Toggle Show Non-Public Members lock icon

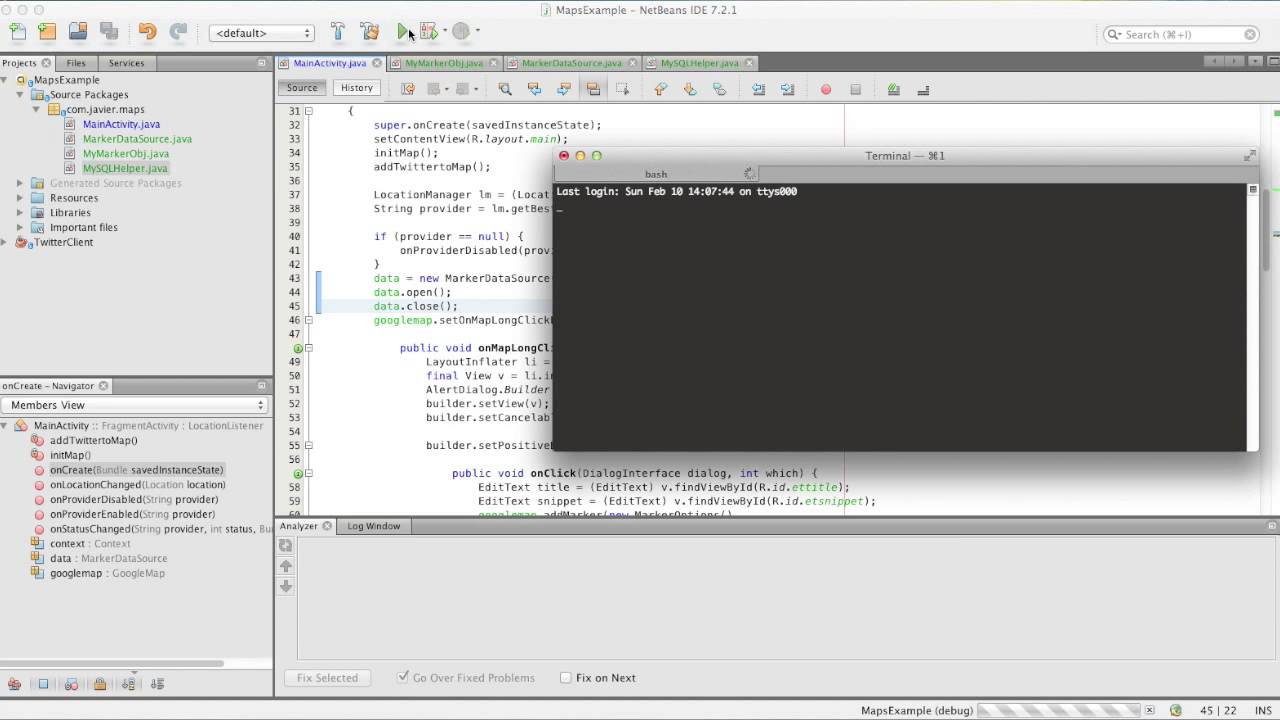tap(100, 684)
